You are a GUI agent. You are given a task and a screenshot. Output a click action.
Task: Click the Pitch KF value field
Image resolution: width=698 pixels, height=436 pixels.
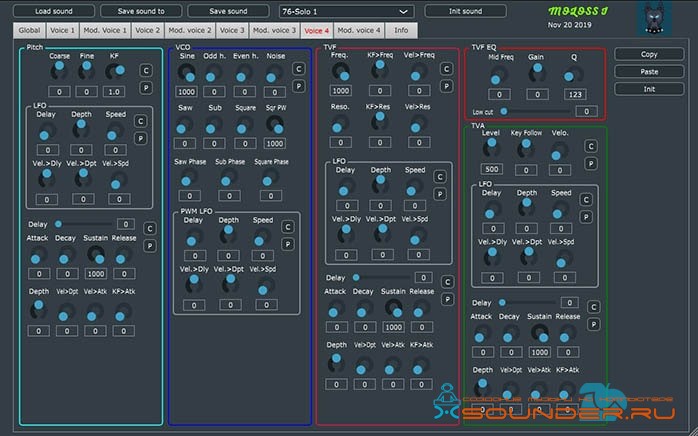click(x=114, y=92)
